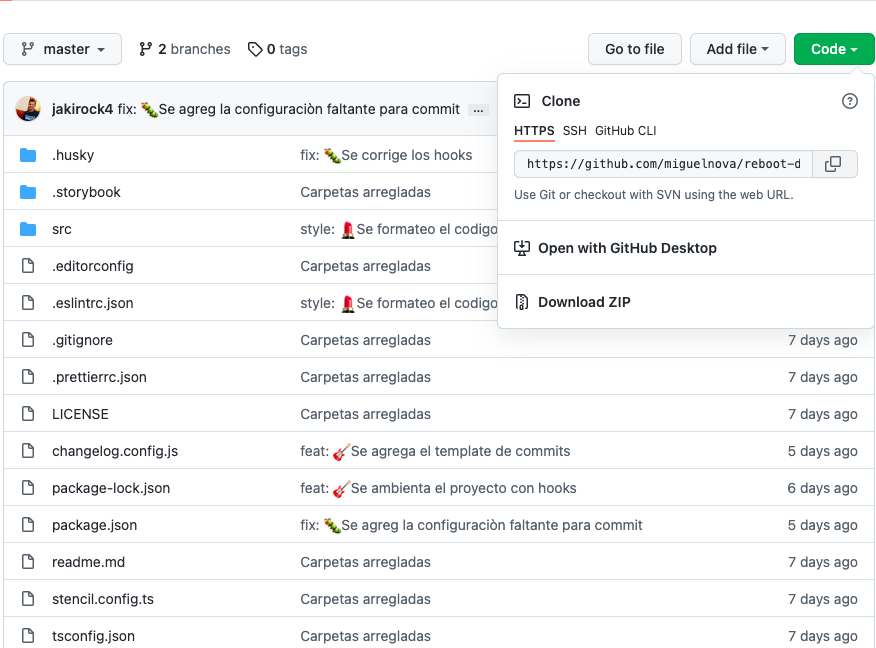Select the HTTPS clone tab
This screenshot has height=648, width=876.
[x=534, y=131]
